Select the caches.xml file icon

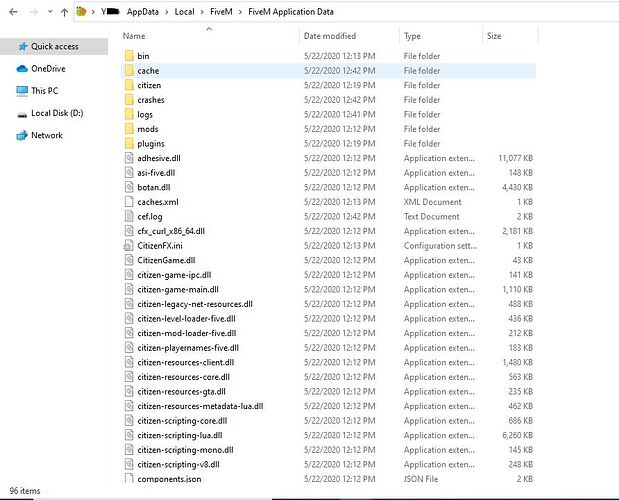click(129, 202)
